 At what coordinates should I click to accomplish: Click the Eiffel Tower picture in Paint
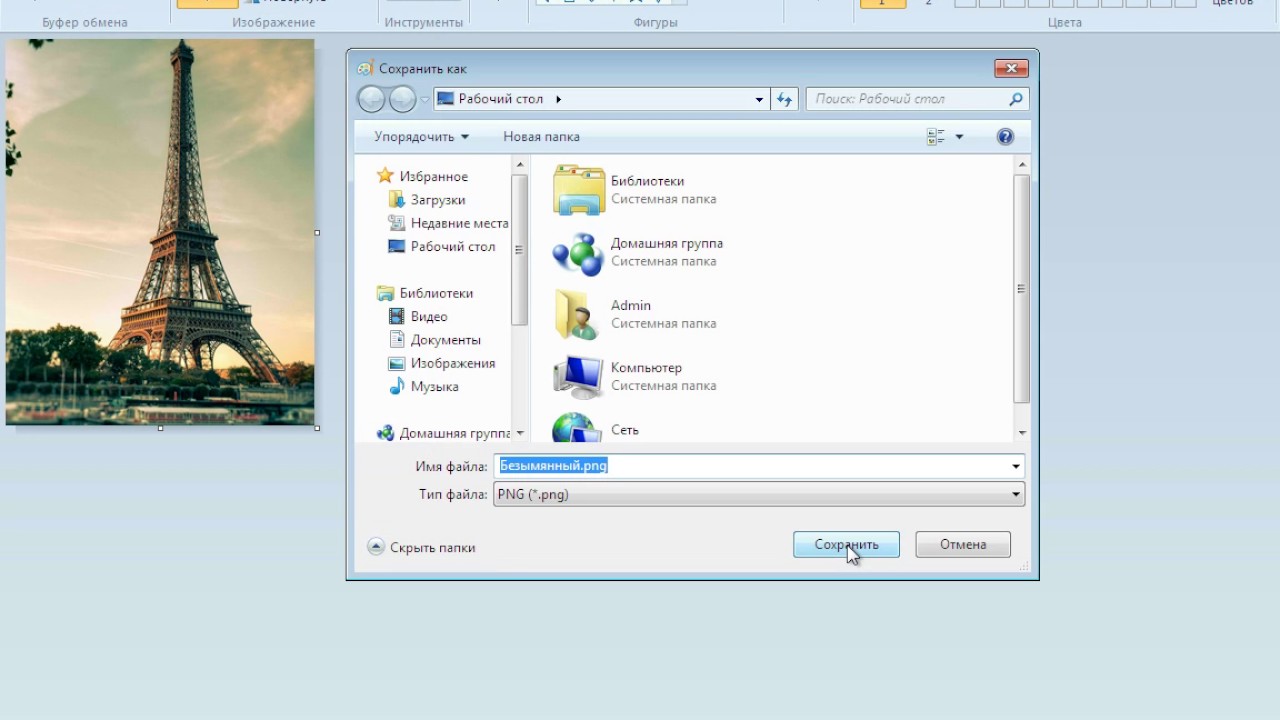tap(160, 232)
